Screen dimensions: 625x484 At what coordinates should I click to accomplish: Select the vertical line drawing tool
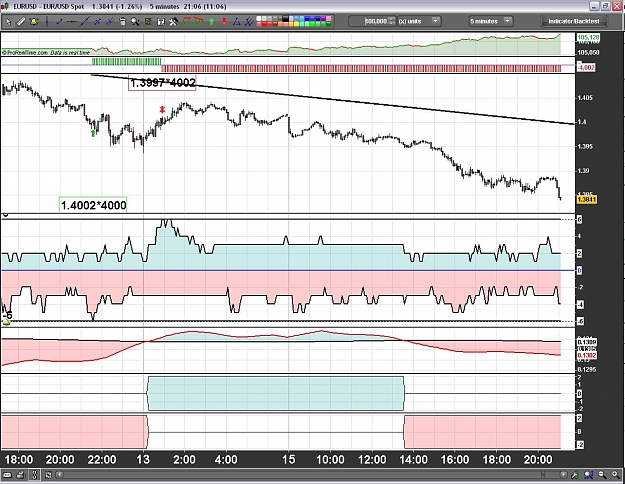pos(47,22)
